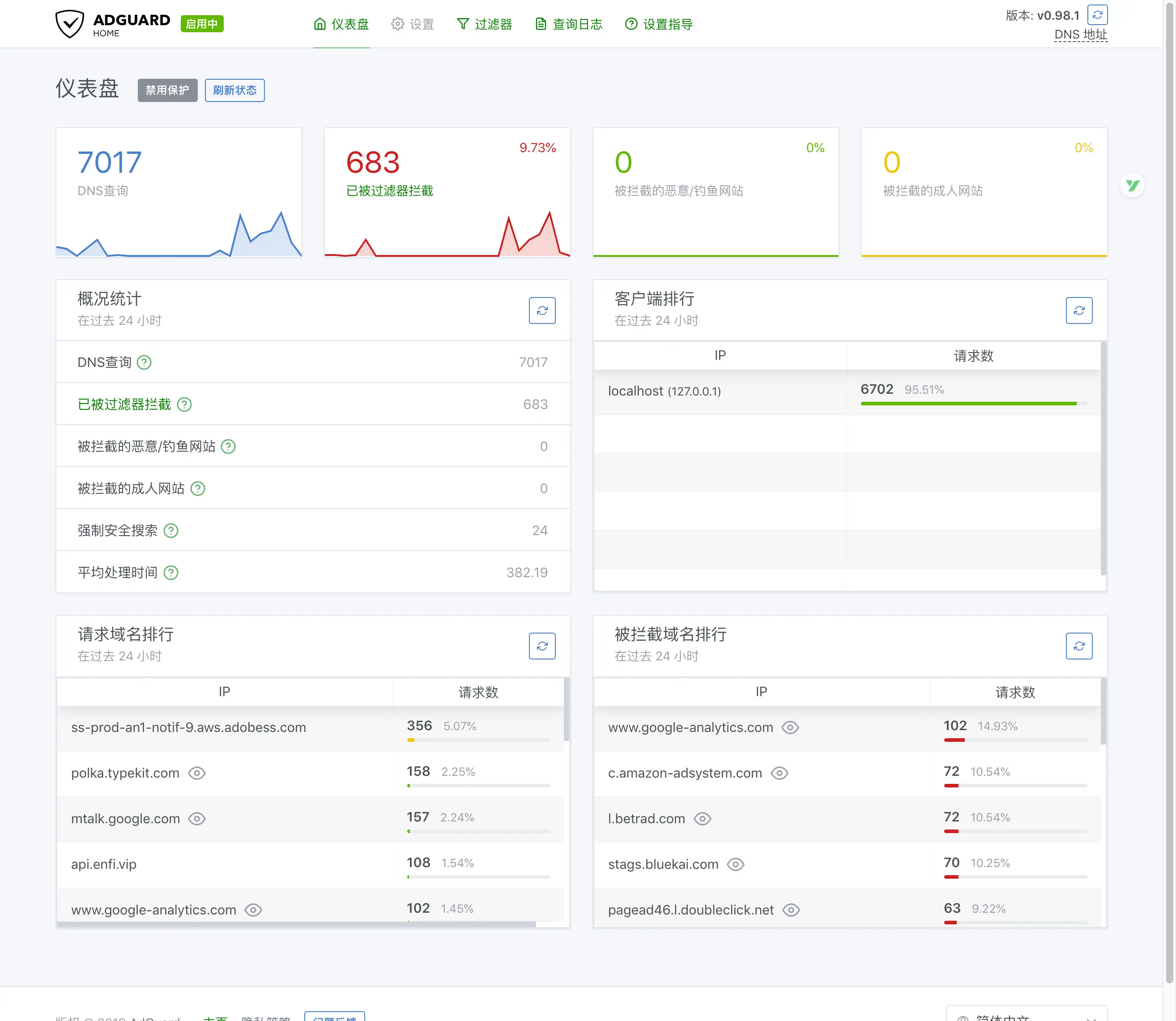
Task: Open the 查询日志 query log tab
Action: [x=569, y=24]
